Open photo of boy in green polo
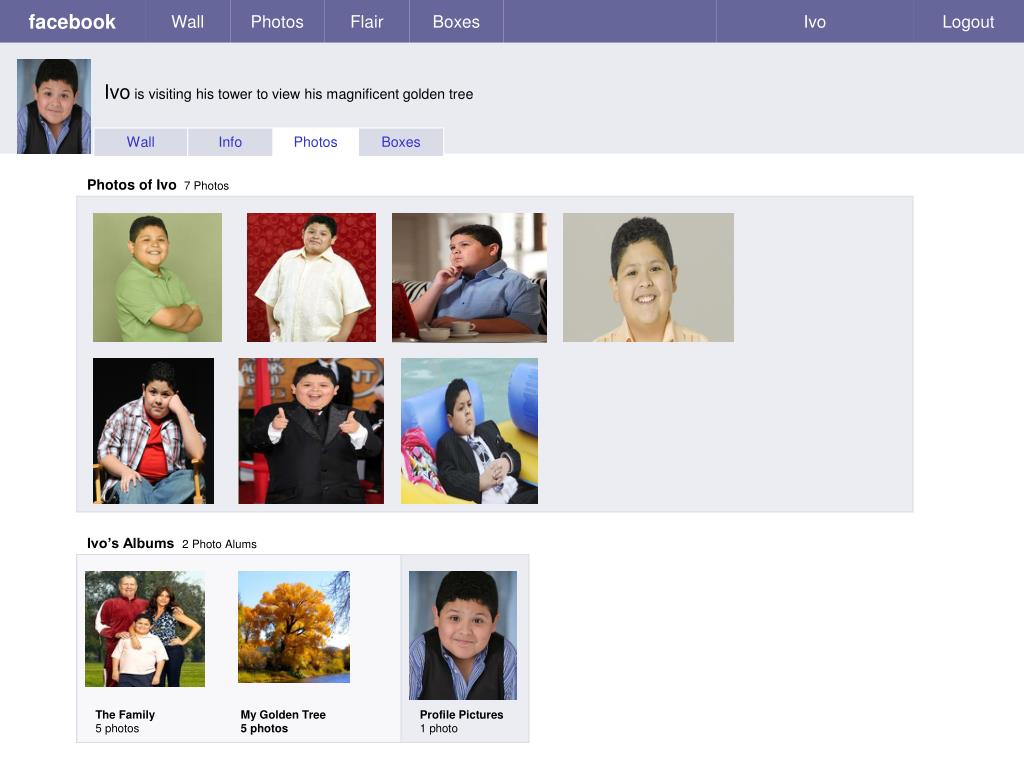 point(157,277)
